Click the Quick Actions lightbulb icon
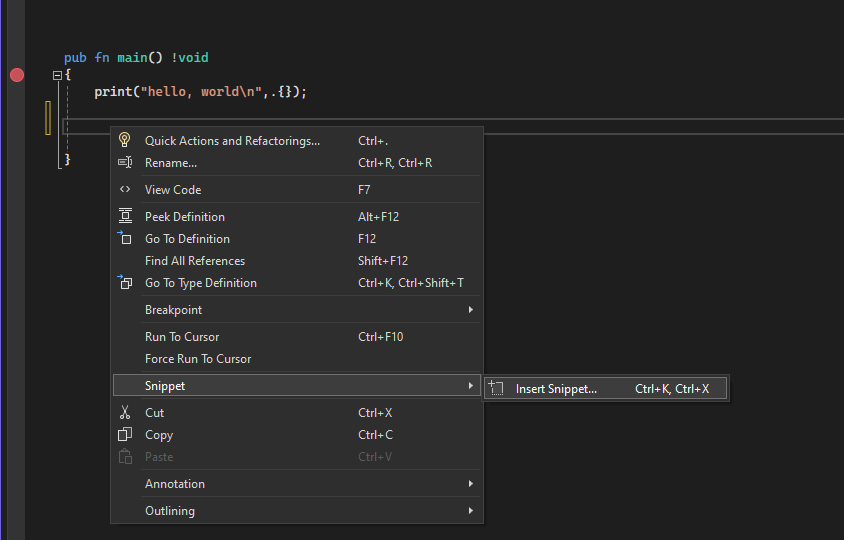844x540 pixels. 125,140
